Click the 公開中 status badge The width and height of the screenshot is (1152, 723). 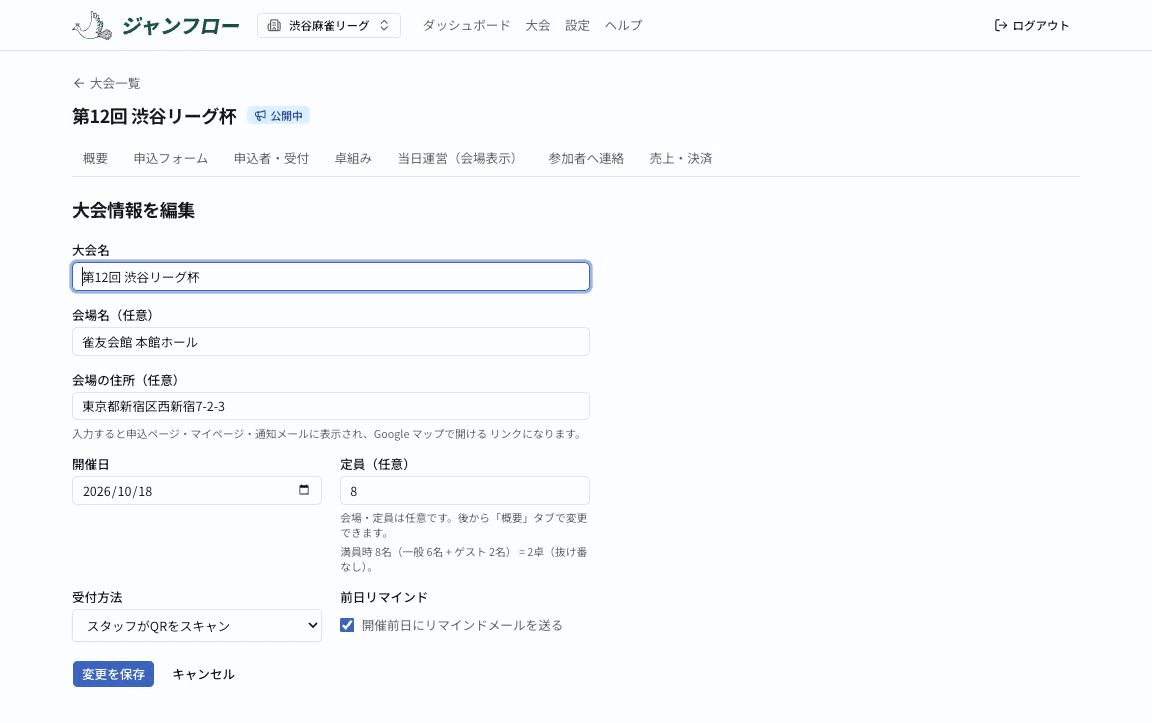pos(278,115)
